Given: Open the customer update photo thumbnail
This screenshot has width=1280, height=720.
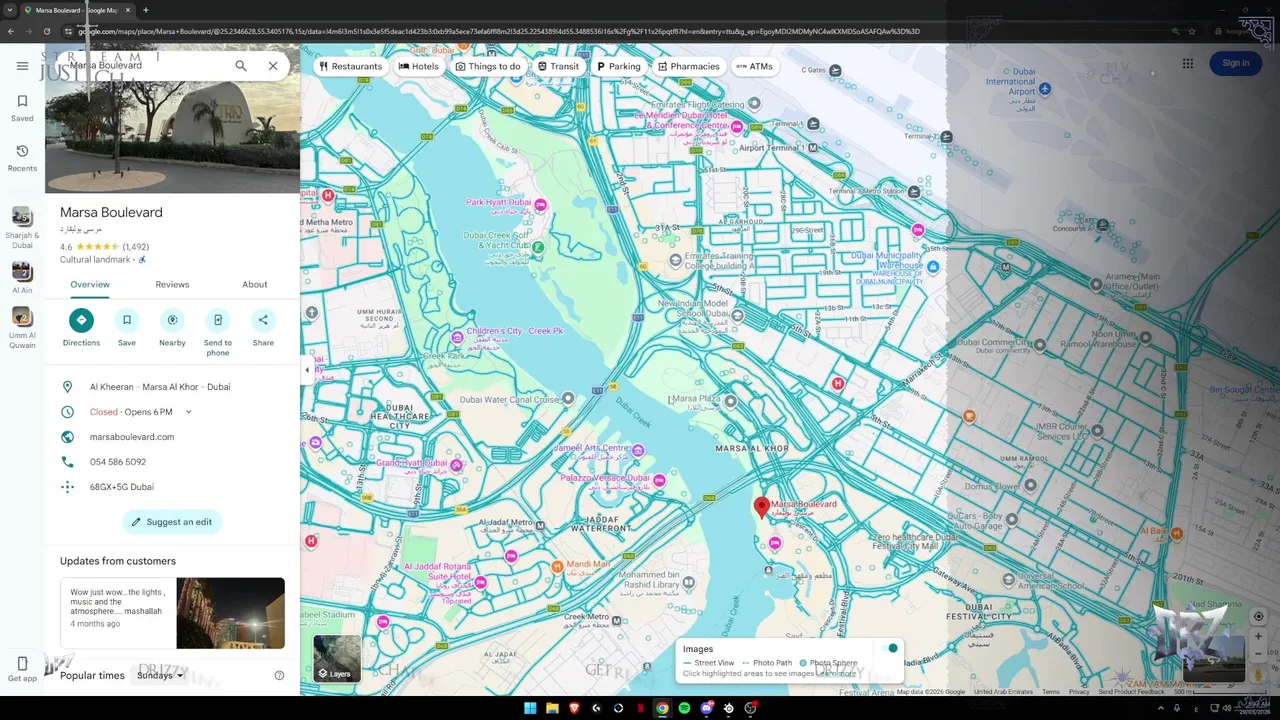Looking at the screenshot, I should [x=231, y=613].
